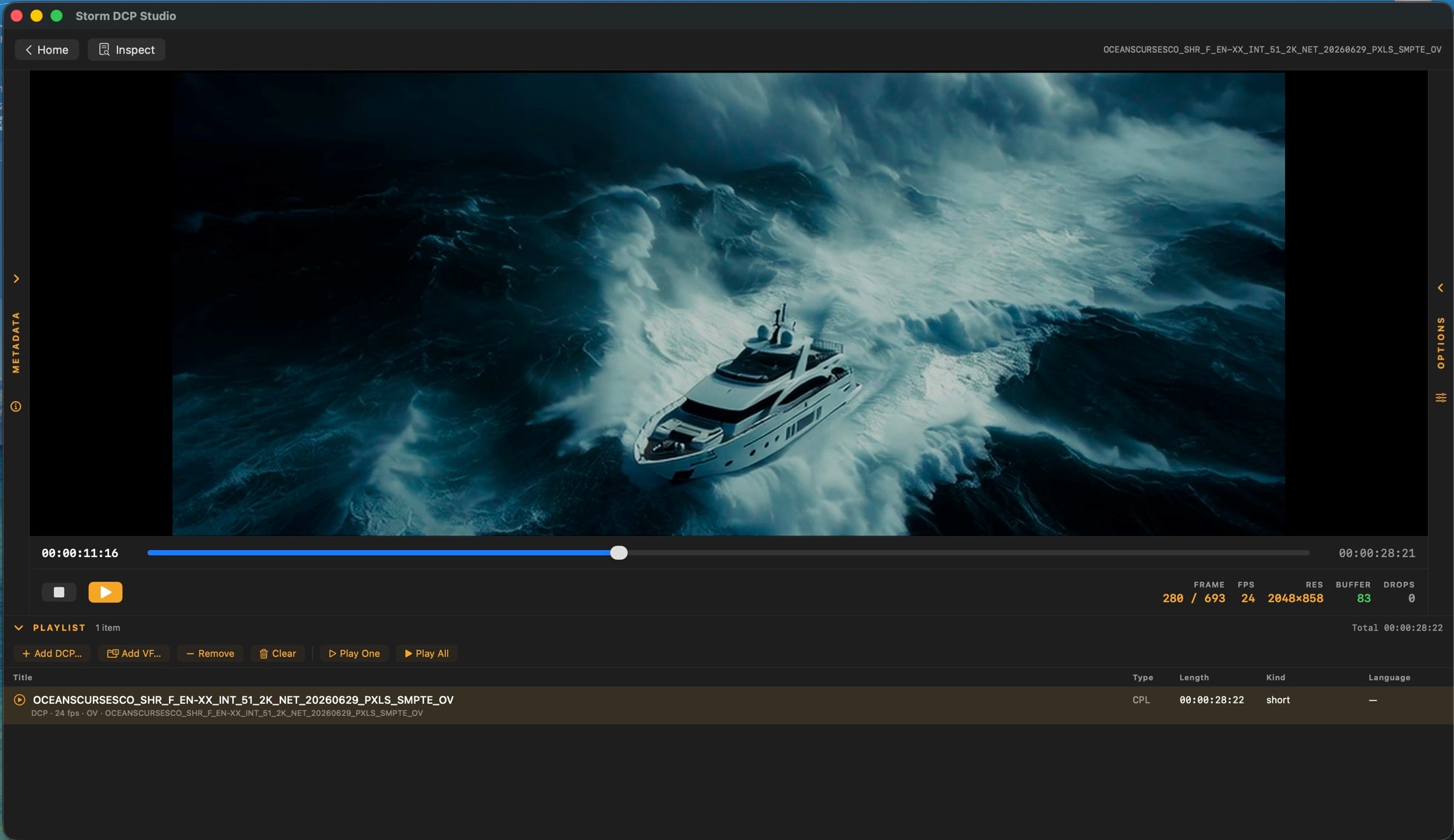
Task: Click the DCP name in the top-right header
Action: click(1272, 50)
